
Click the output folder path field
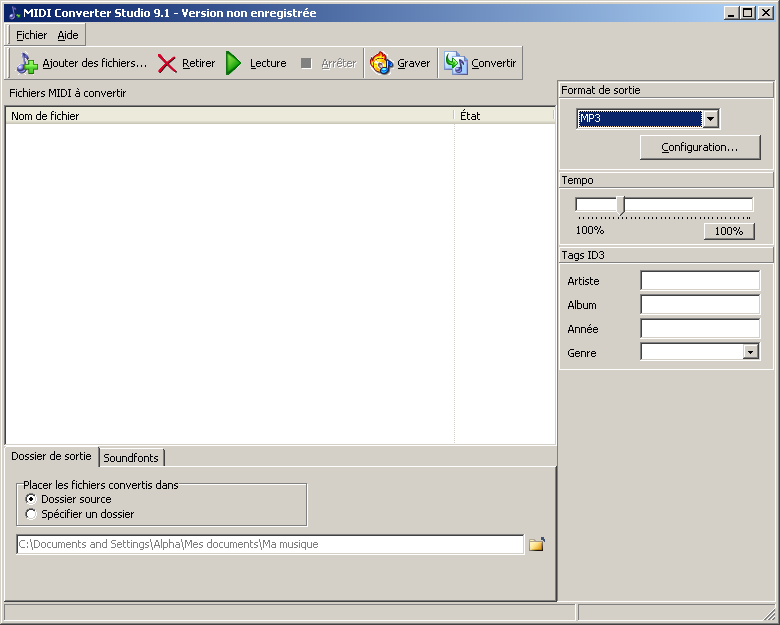coord(270,544)
